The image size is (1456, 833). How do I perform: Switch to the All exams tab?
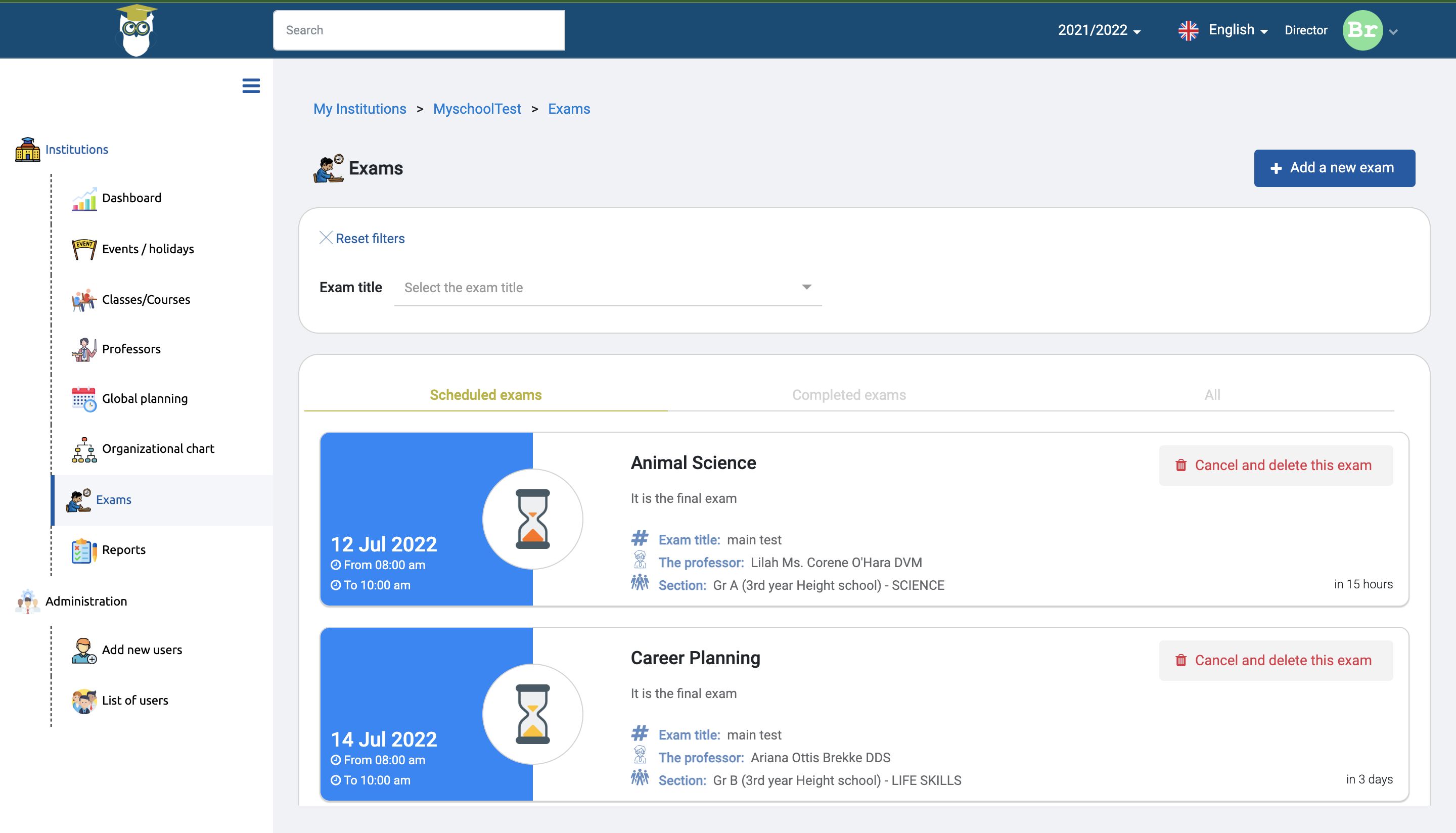[1212, 395]
